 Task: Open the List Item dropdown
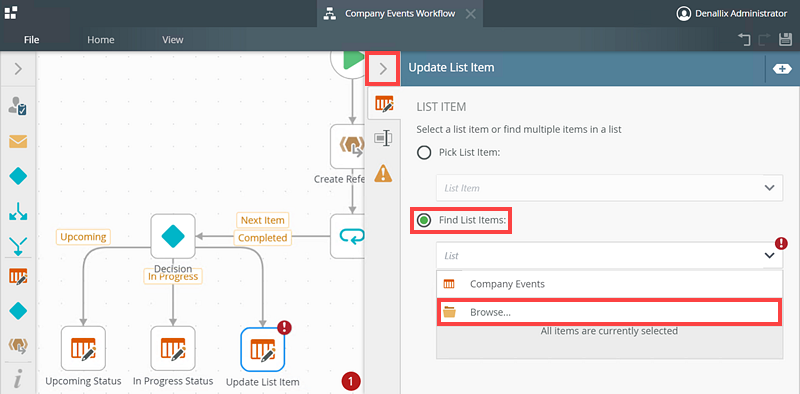pyautogui.click(x=609, y=188)
